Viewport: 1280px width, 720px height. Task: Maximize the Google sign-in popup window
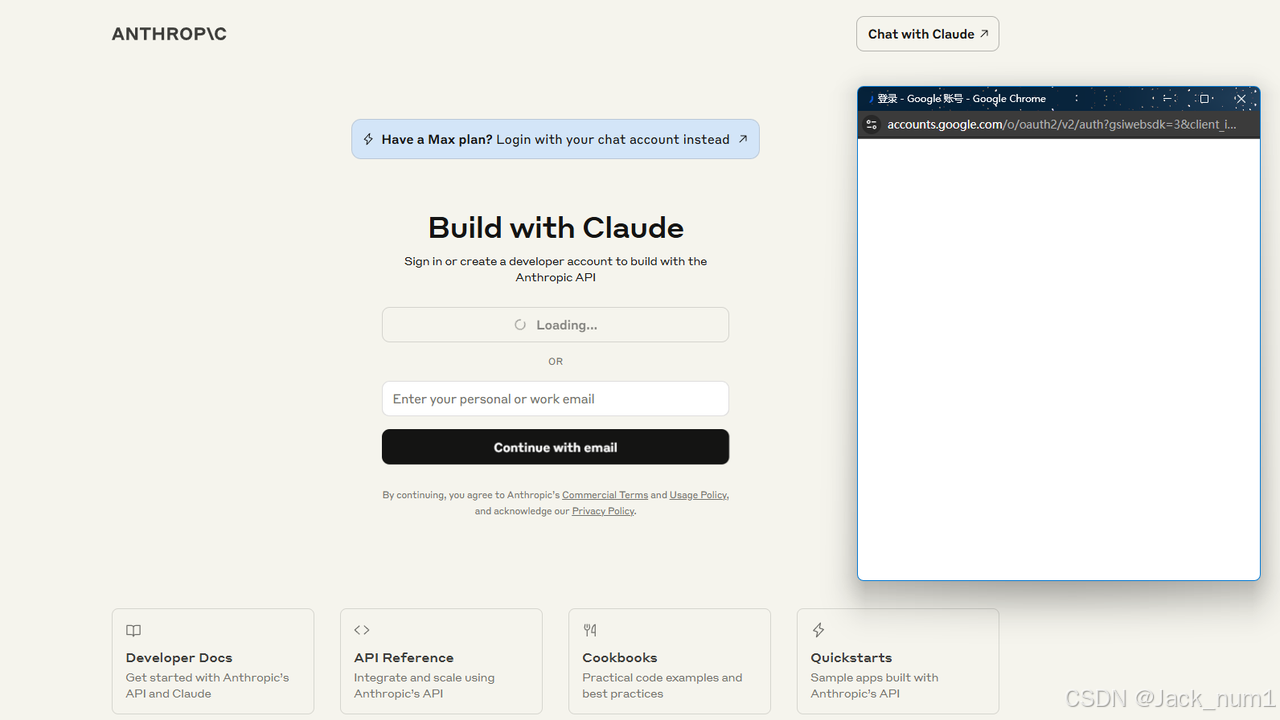tap(1204, 99)
